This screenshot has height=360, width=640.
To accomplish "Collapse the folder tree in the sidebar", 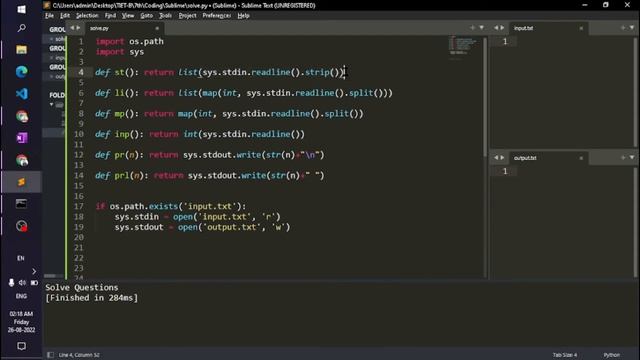I will pos(51,104).
